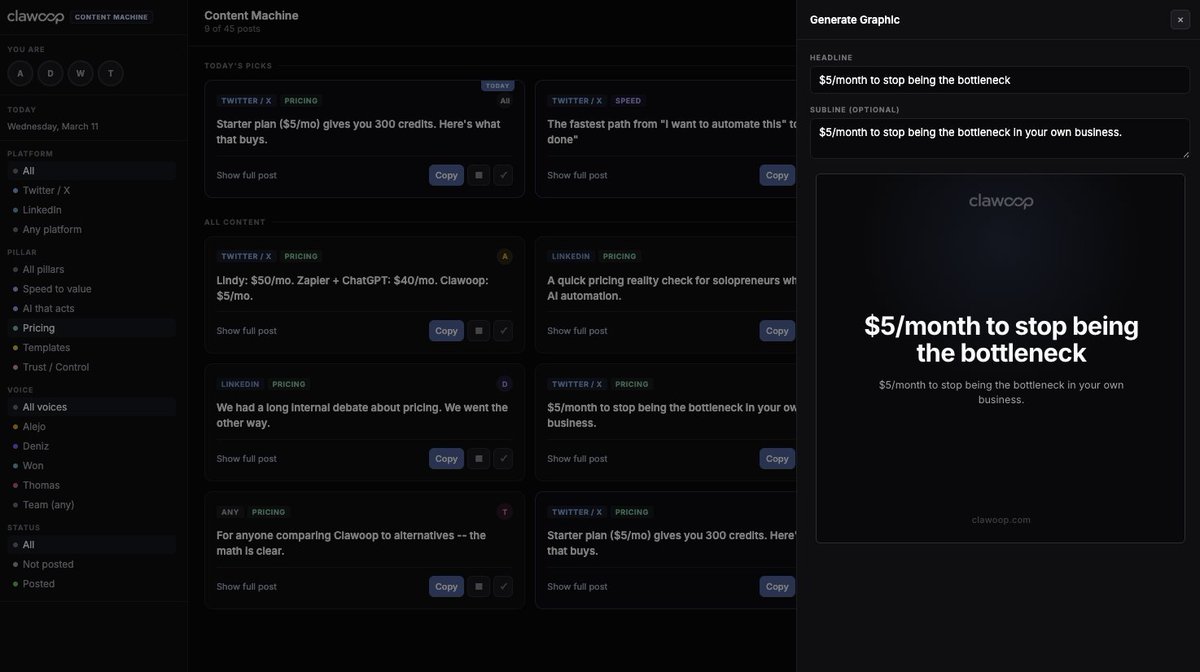Copy the internal debate pricing post
The image size is (1200, 672).
[x=446, y=459]
